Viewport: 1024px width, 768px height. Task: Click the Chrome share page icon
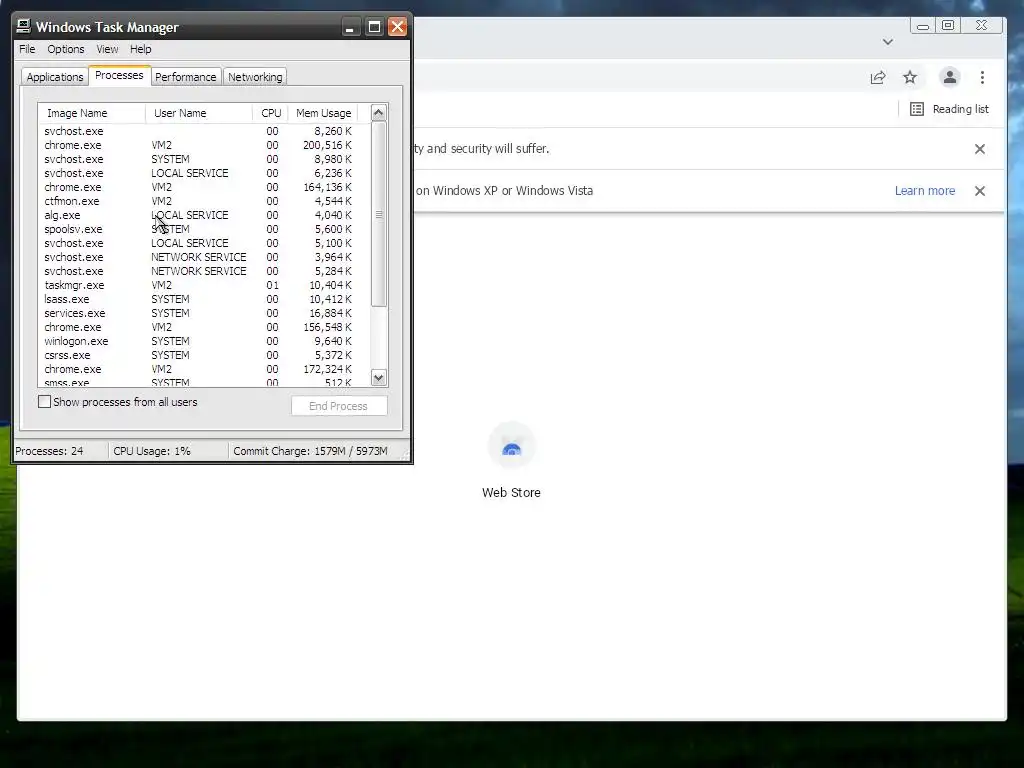tap(878, 78)
